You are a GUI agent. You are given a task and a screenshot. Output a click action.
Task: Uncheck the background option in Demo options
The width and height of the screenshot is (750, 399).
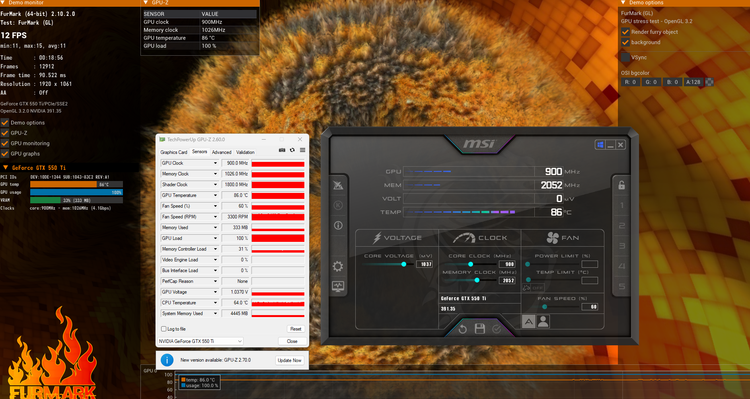625,42
